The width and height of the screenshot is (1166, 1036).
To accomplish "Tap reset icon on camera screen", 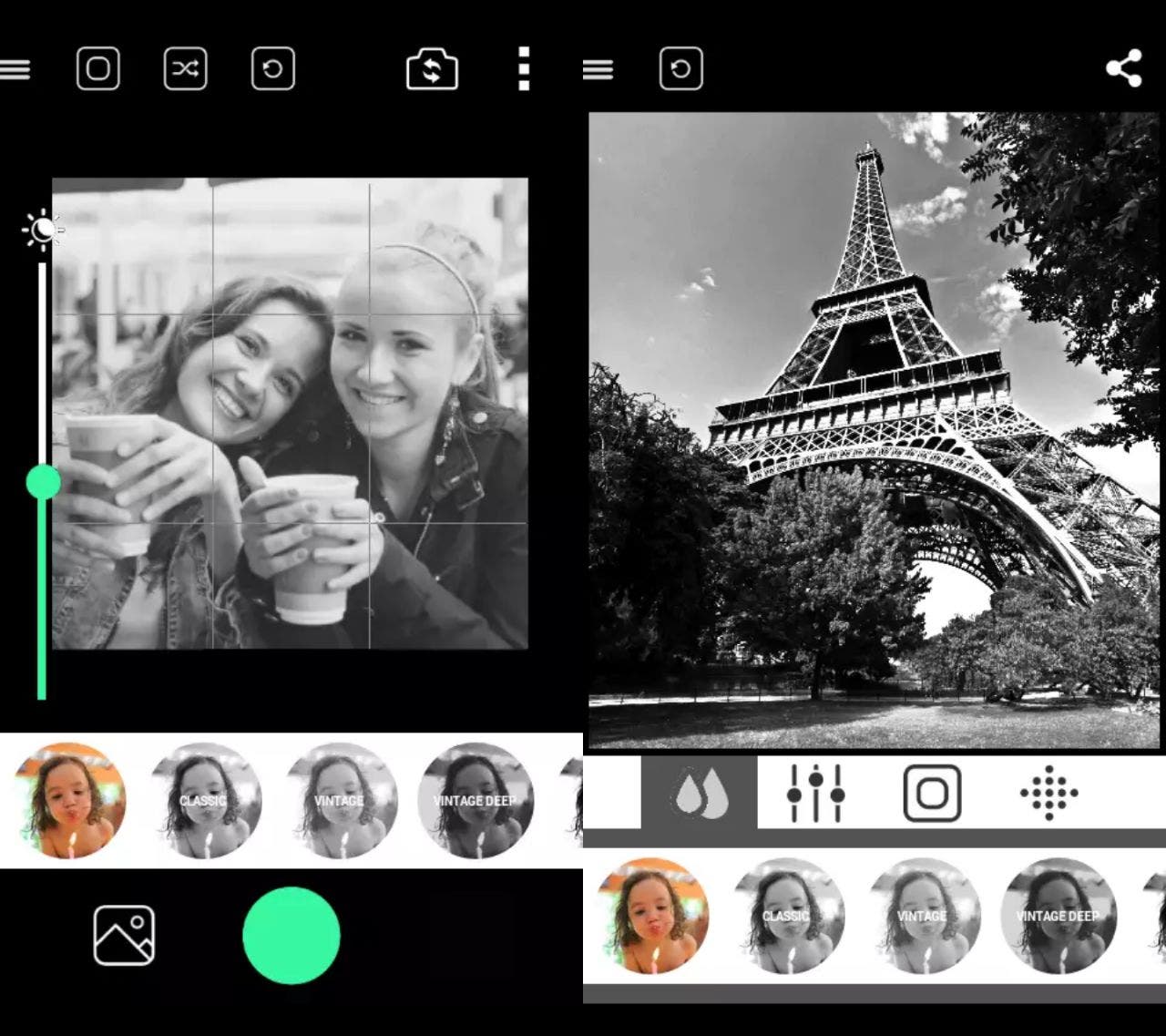I will tap(272, 69).
